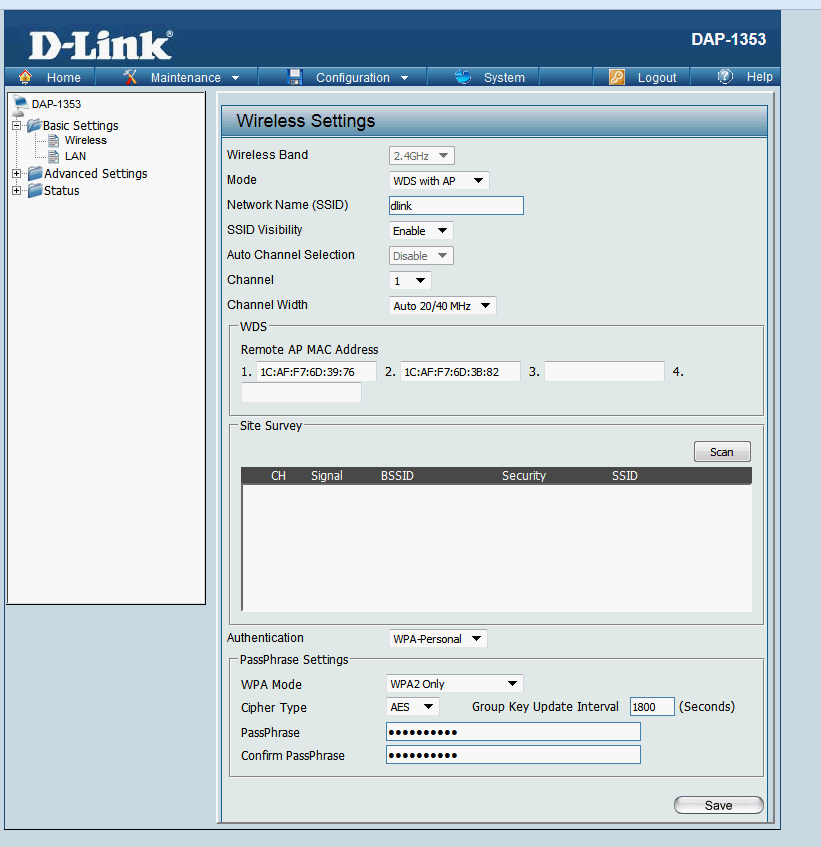Screen dimensions: 821x847
Task: Click the Status folder icon
Action: point(35,190)
